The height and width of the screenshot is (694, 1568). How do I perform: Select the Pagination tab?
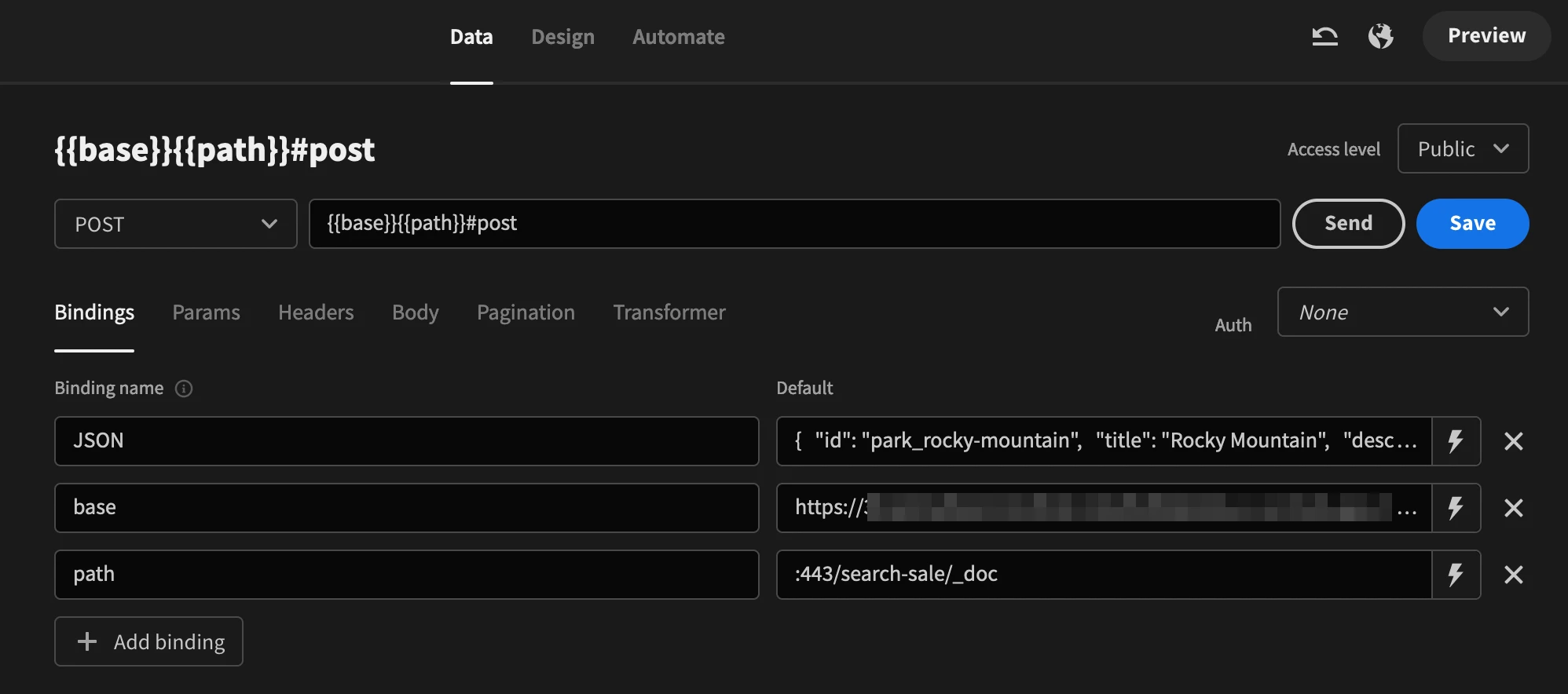pyautogui.click(x=526, y=312)
